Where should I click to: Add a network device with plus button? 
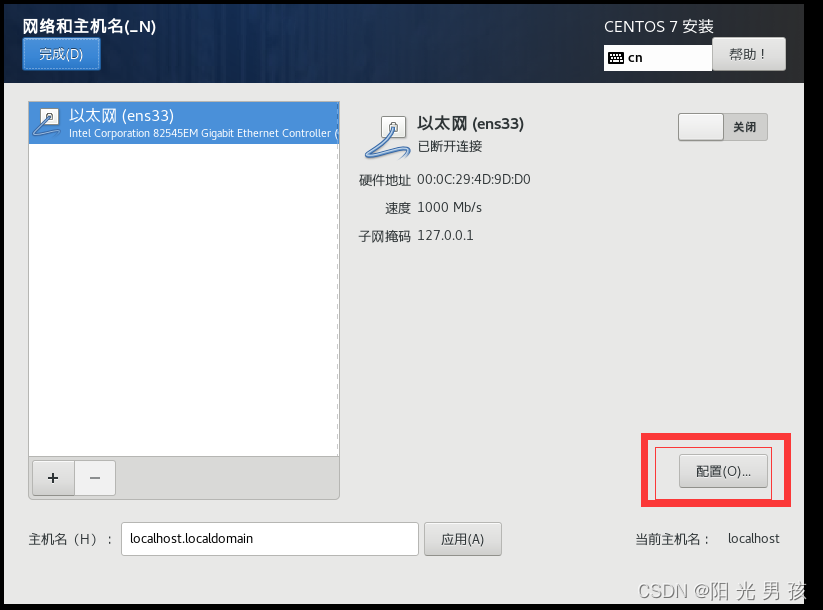point(53,478)
